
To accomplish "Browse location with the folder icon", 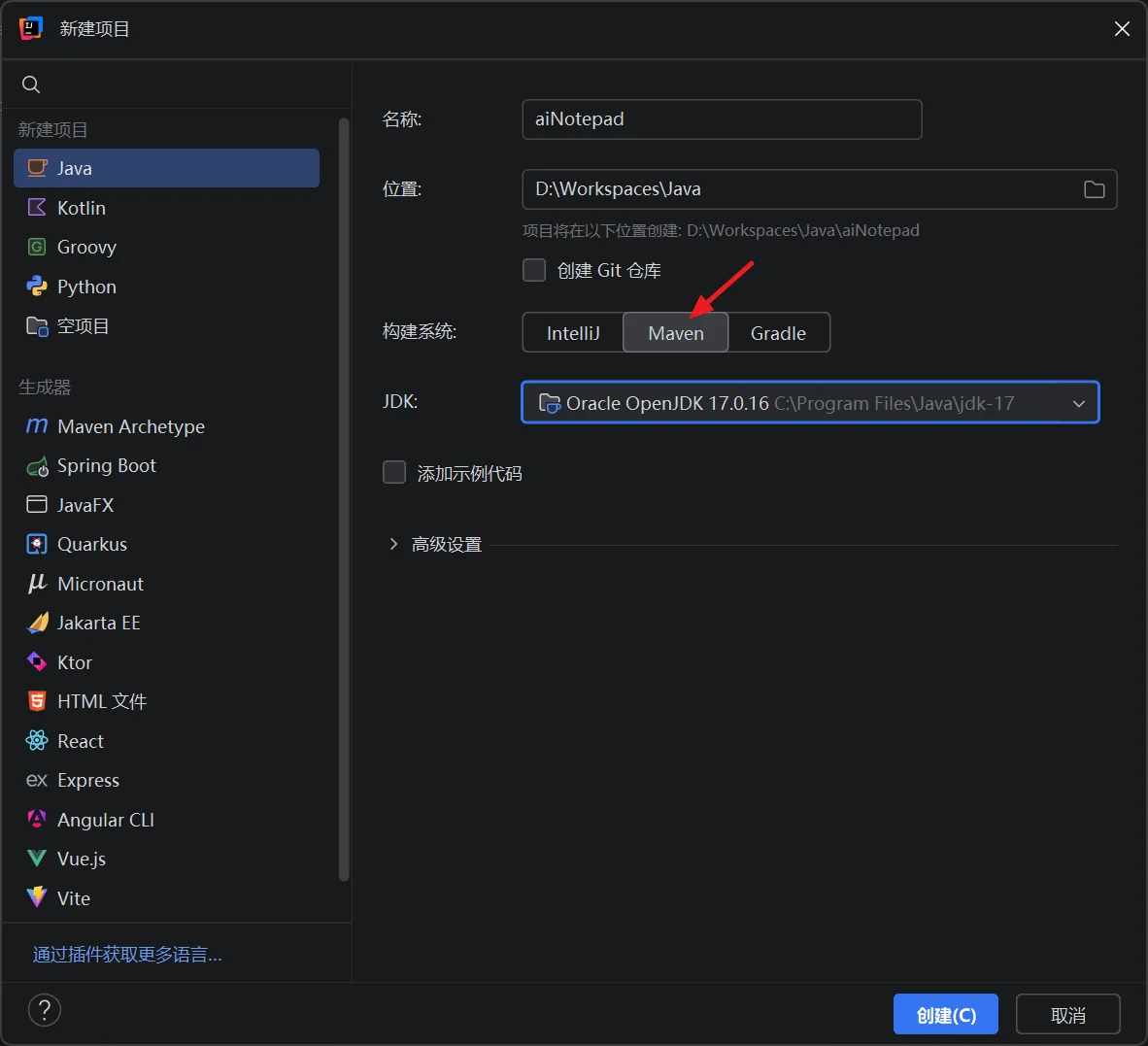I will [1094, 189].
